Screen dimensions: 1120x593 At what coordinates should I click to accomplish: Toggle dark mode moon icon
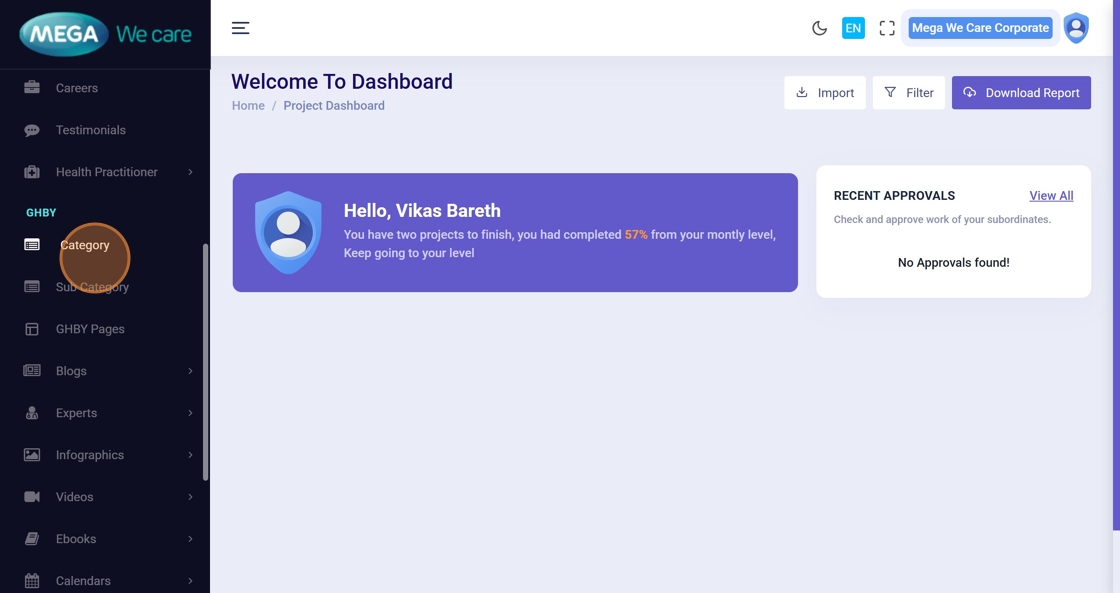pos(819,28)
